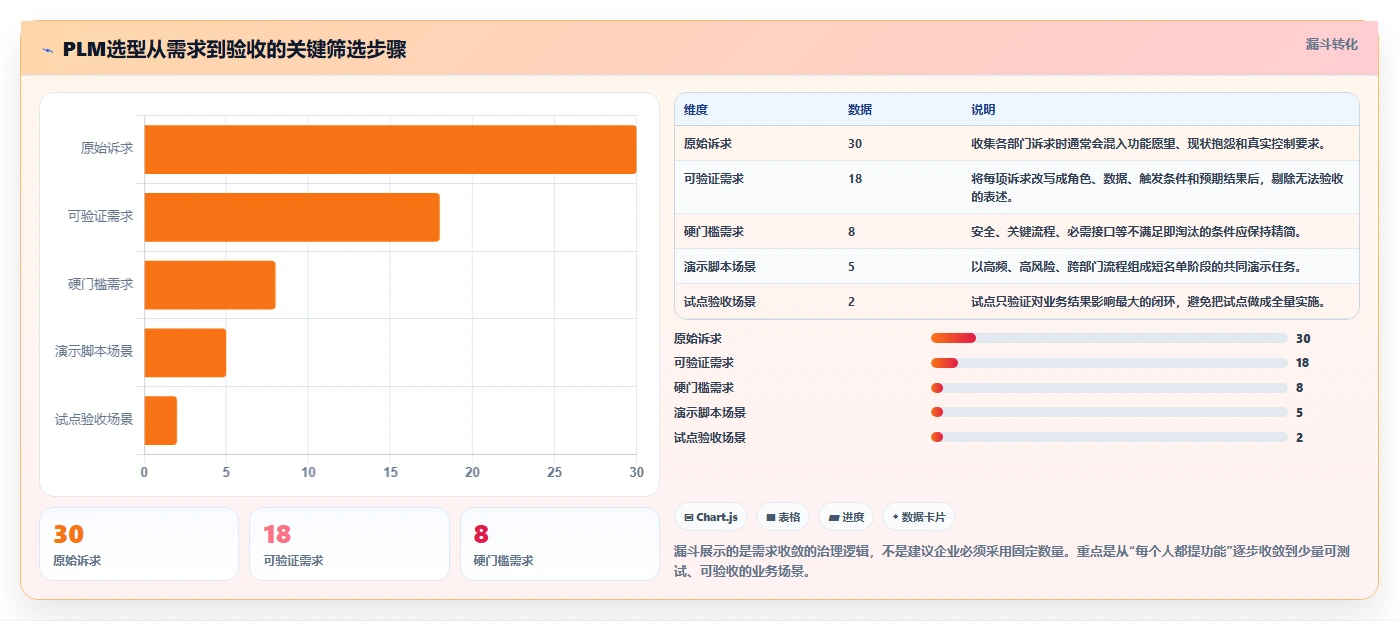Viewport: 1399px width, 621px height.
Task: Select the 数据卡片 chip
Action: point(918,517)
